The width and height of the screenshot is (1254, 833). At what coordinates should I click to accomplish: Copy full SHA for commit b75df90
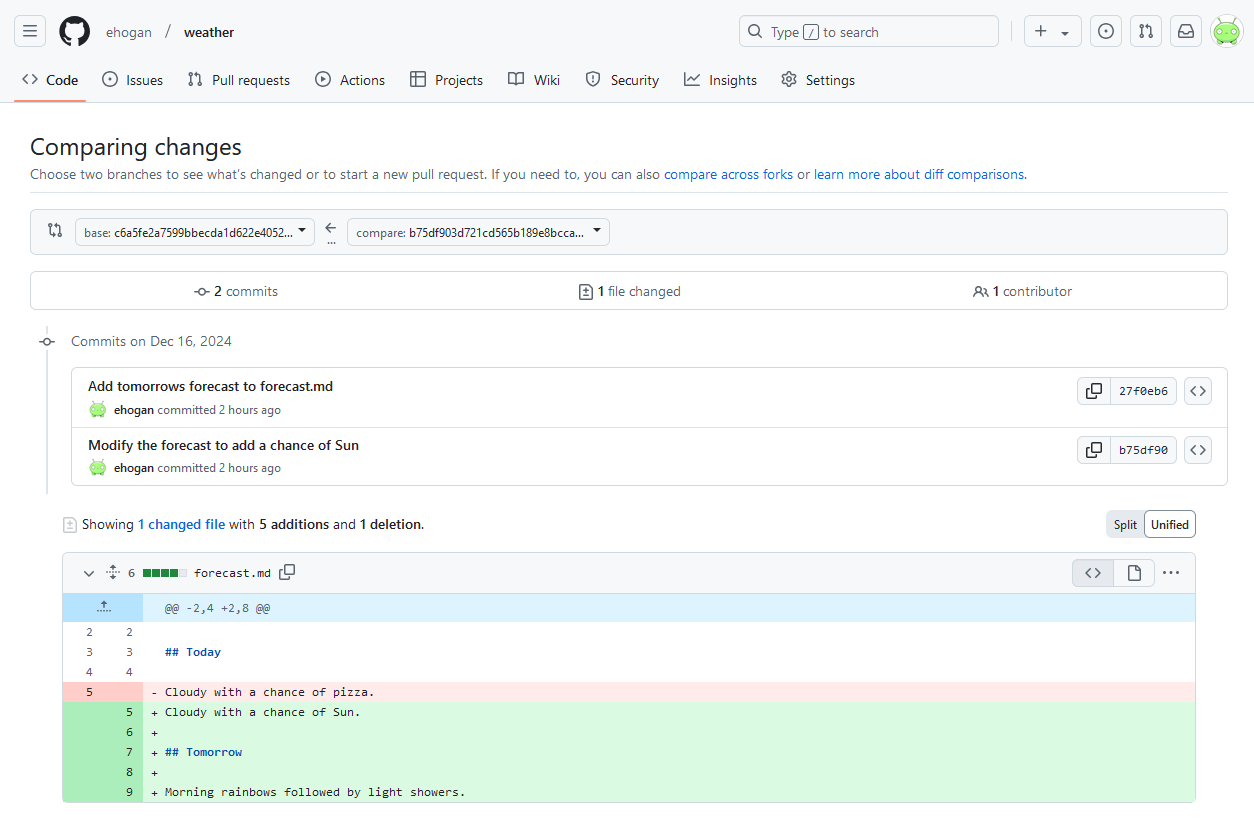click(x=1094, y=450)
